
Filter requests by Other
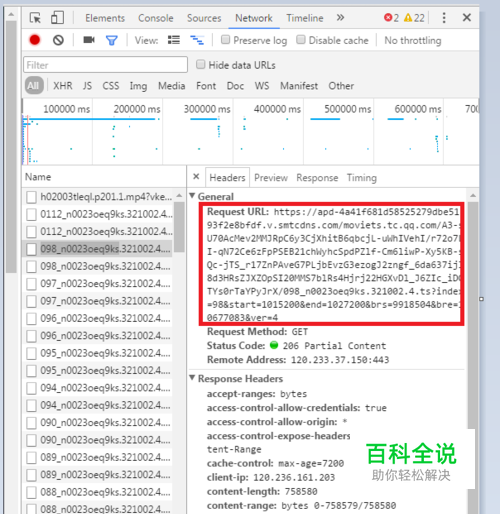pos(341,86)
